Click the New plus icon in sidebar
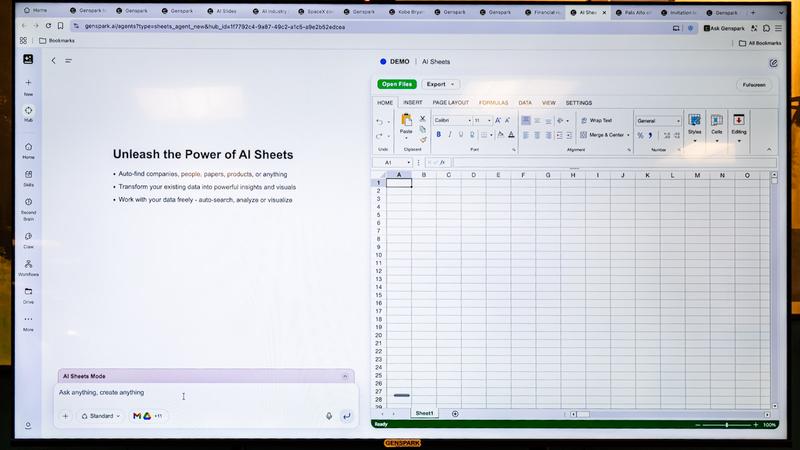Viewport: 800px width, 450px height. click(x=28, y=83)
